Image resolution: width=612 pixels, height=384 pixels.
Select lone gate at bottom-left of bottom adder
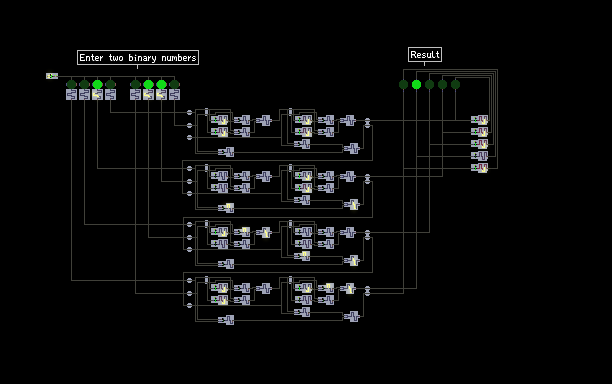click(226, 320)
